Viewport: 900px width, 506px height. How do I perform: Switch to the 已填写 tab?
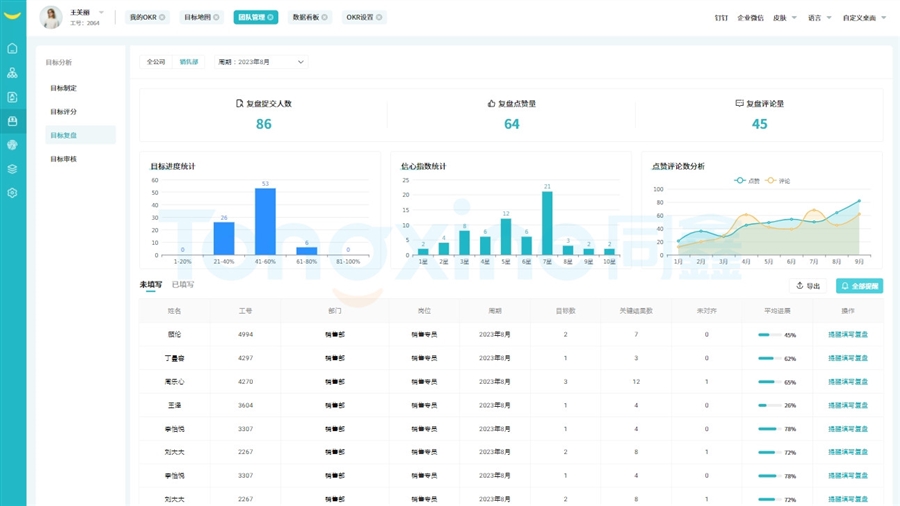point(183,285)
